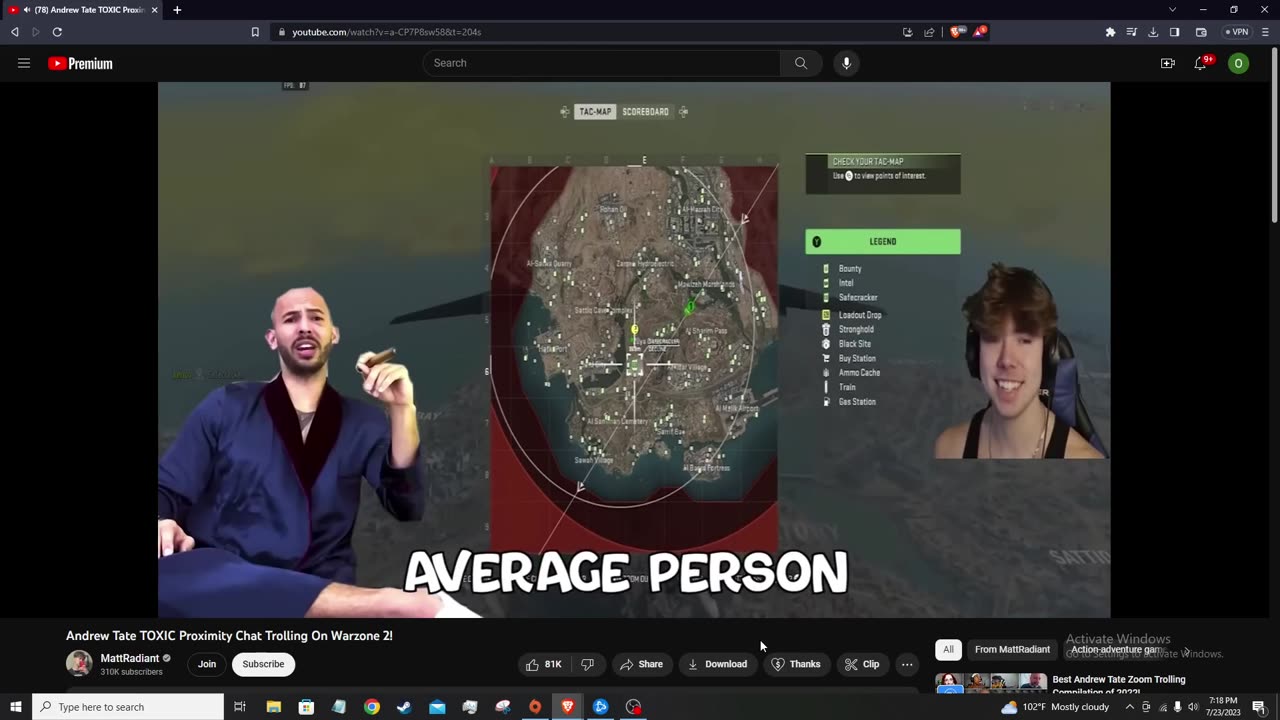
Task: Send Thanks to the creator
Action: tap(796, 664)
